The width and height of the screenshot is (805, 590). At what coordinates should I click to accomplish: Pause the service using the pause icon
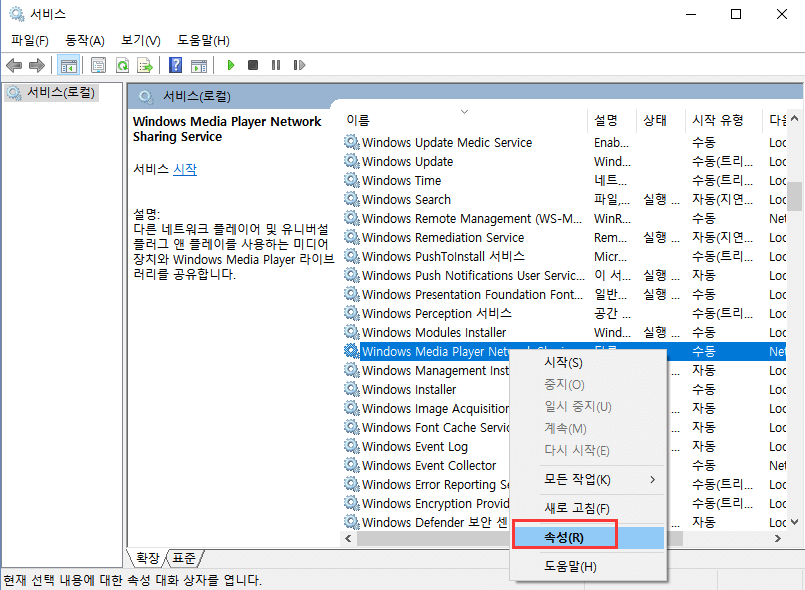click(276, 65)
